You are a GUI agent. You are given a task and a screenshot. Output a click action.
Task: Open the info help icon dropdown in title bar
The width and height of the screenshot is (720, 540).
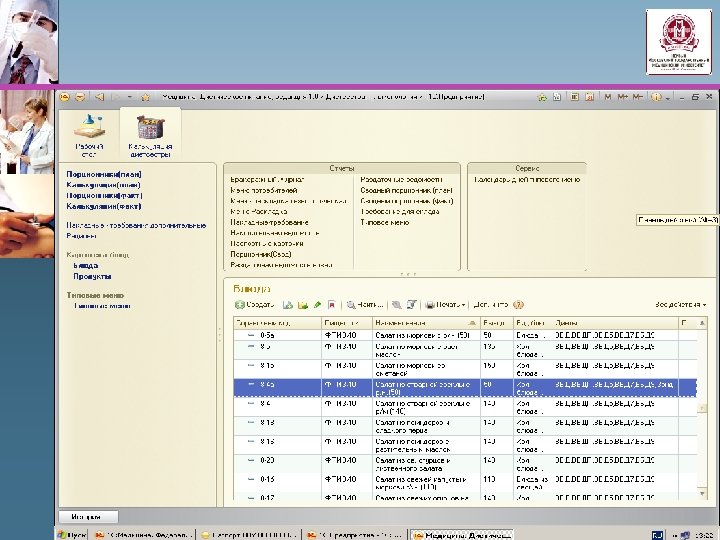[x=660, y=97]
